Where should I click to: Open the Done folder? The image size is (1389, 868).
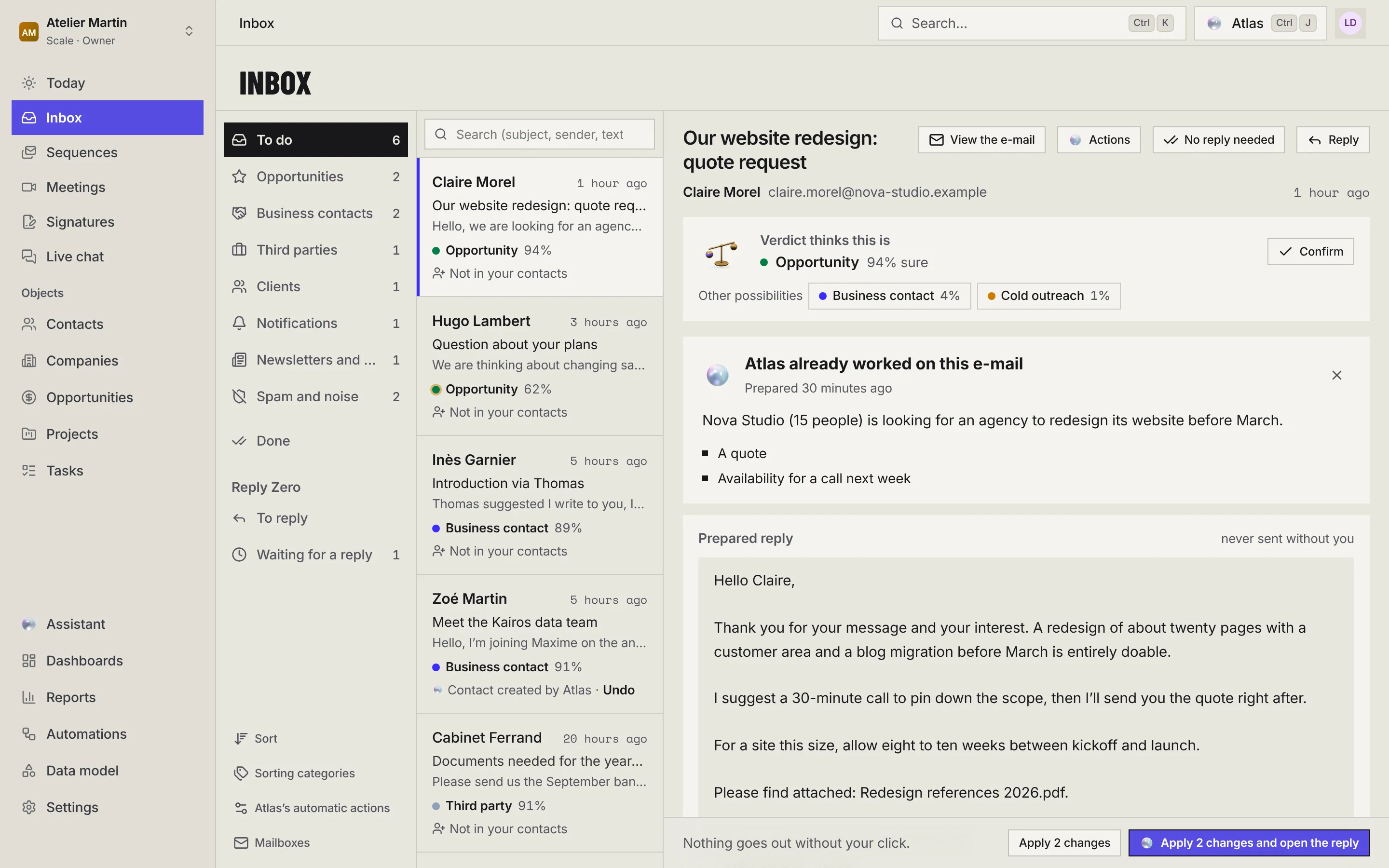click(x=316, y=440)
